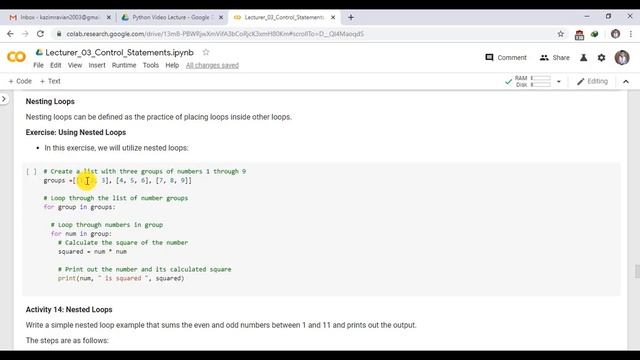The image size is (640, 360).
Task: Click the 'squared = num * num' line
Action: pyautogui.click(x=92, y=251)
